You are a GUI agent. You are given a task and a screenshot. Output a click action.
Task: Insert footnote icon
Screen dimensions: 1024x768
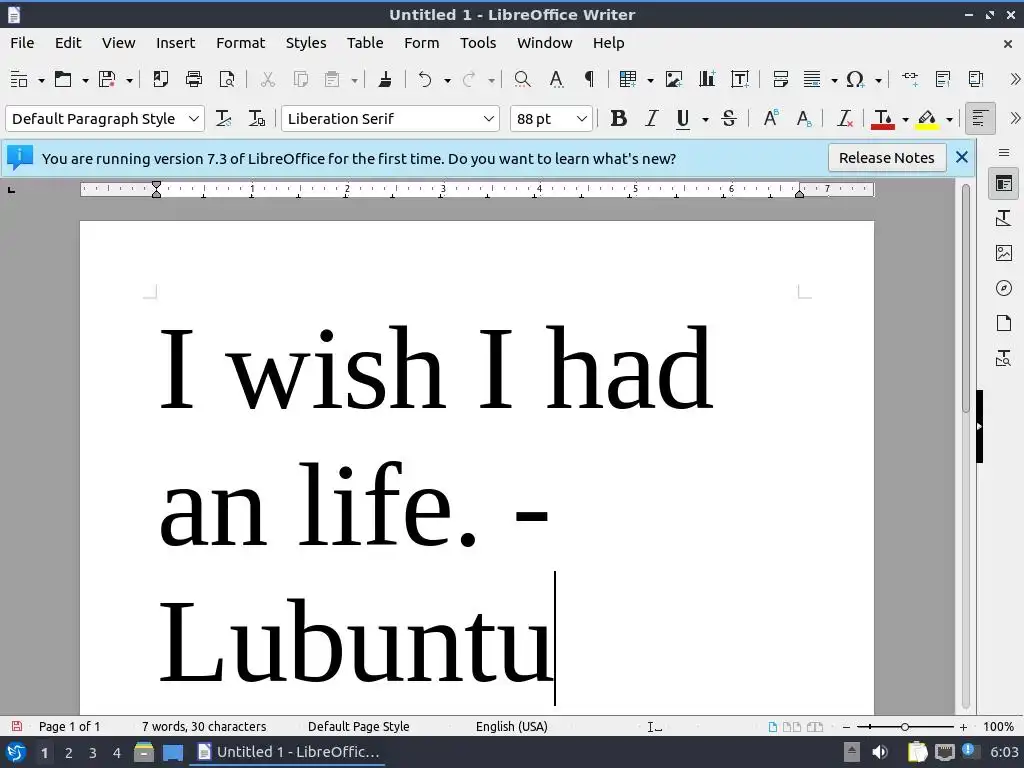[x=943, y=80]
